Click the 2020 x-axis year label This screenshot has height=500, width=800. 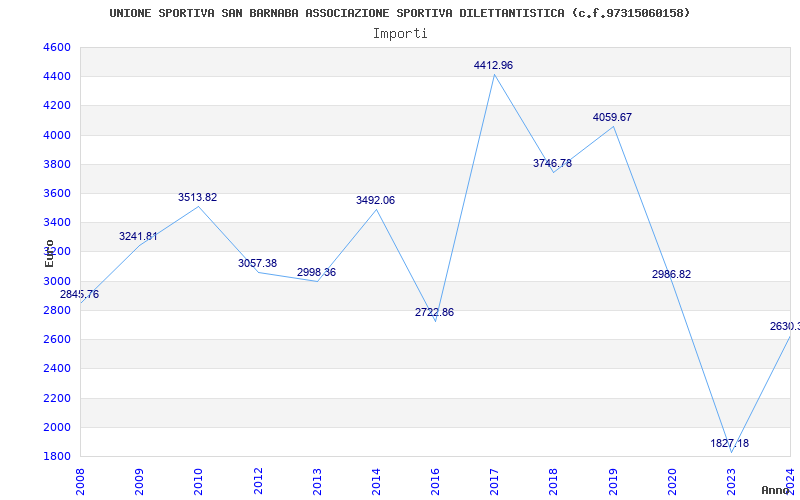point(672,482)
